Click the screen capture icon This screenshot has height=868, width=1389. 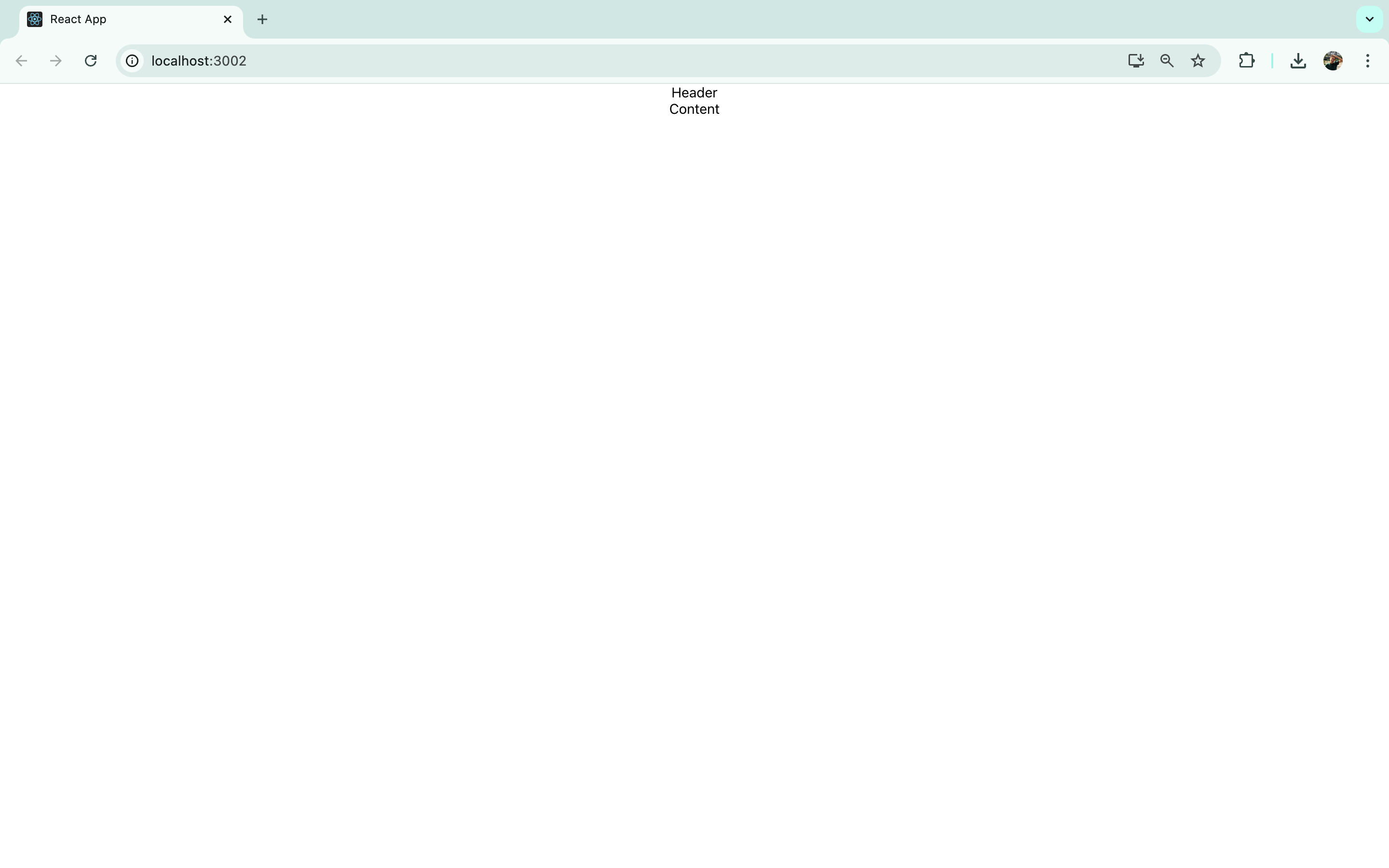pos(1135,61)
